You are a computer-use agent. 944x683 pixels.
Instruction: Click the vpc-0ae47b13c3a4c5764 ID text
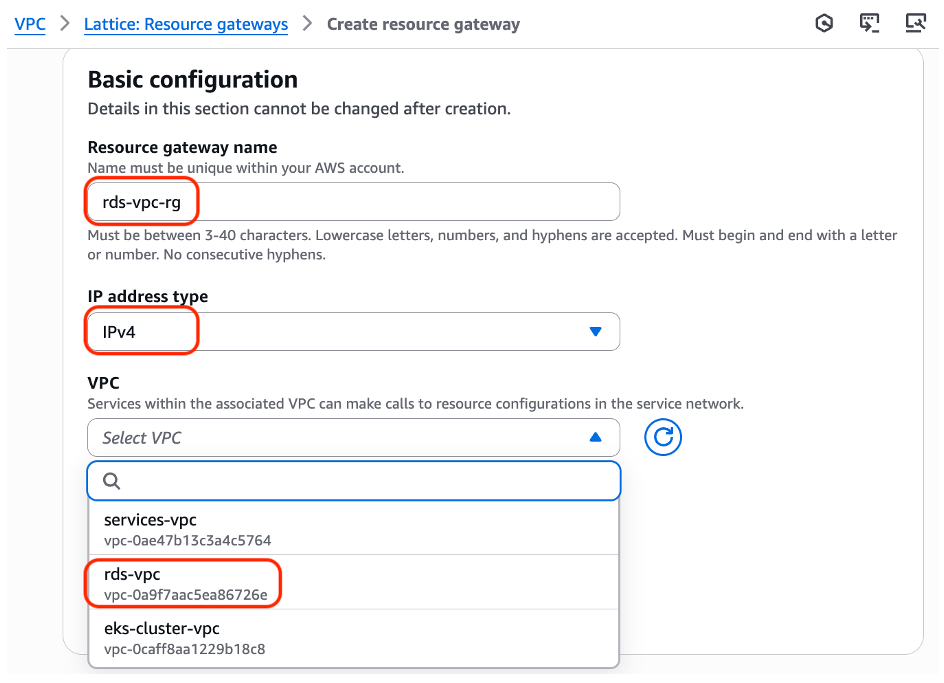coord(187,540)
